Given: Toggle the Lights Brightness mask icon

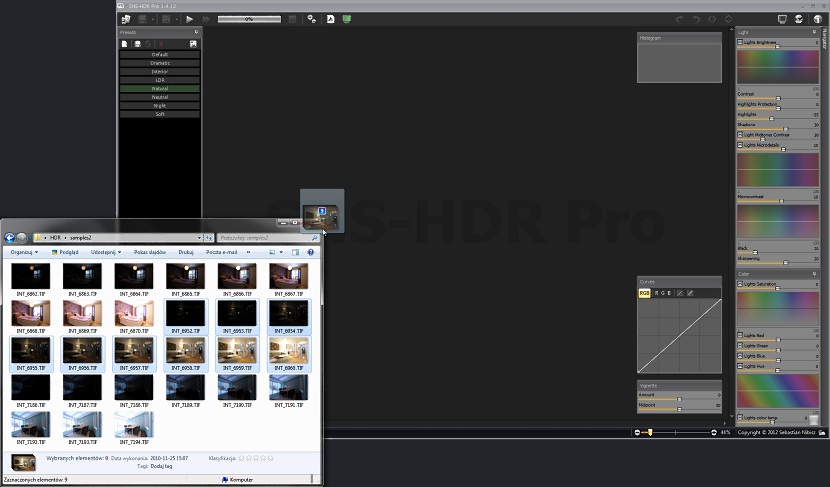Looking at the screenshot, I should [x=740, y=42].
